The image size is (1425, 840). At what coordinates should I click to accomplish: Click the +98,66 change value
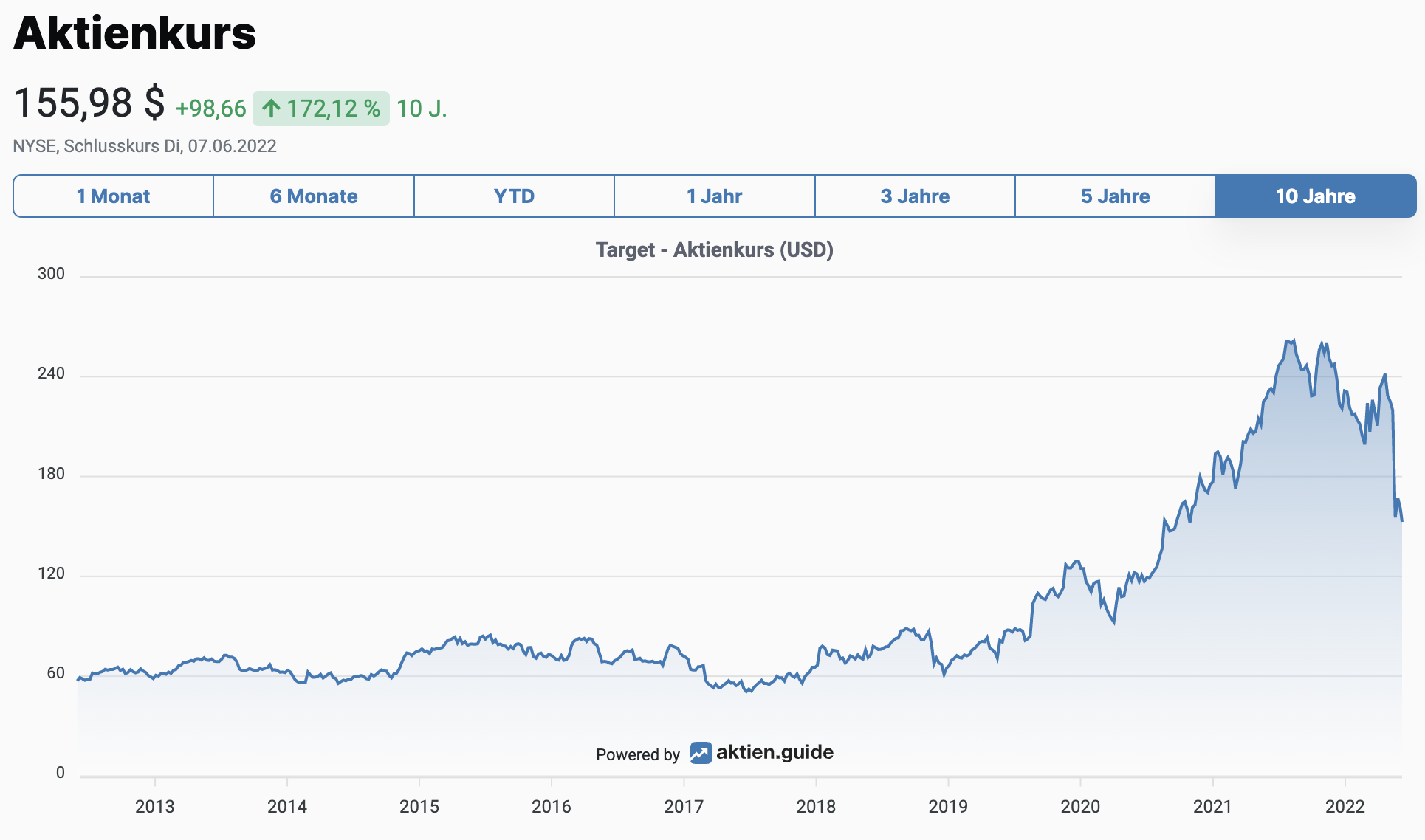[211, 109]
